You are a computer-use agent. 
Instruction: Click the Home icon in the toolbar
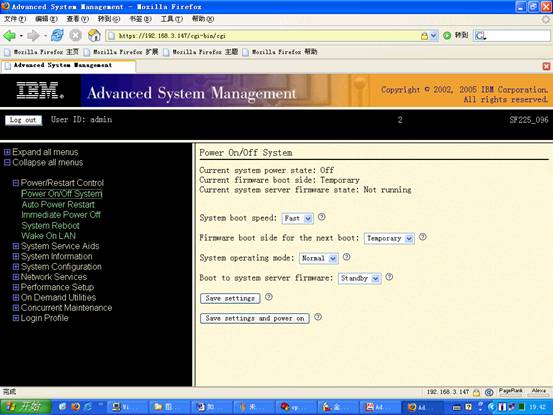click(94, 35)
